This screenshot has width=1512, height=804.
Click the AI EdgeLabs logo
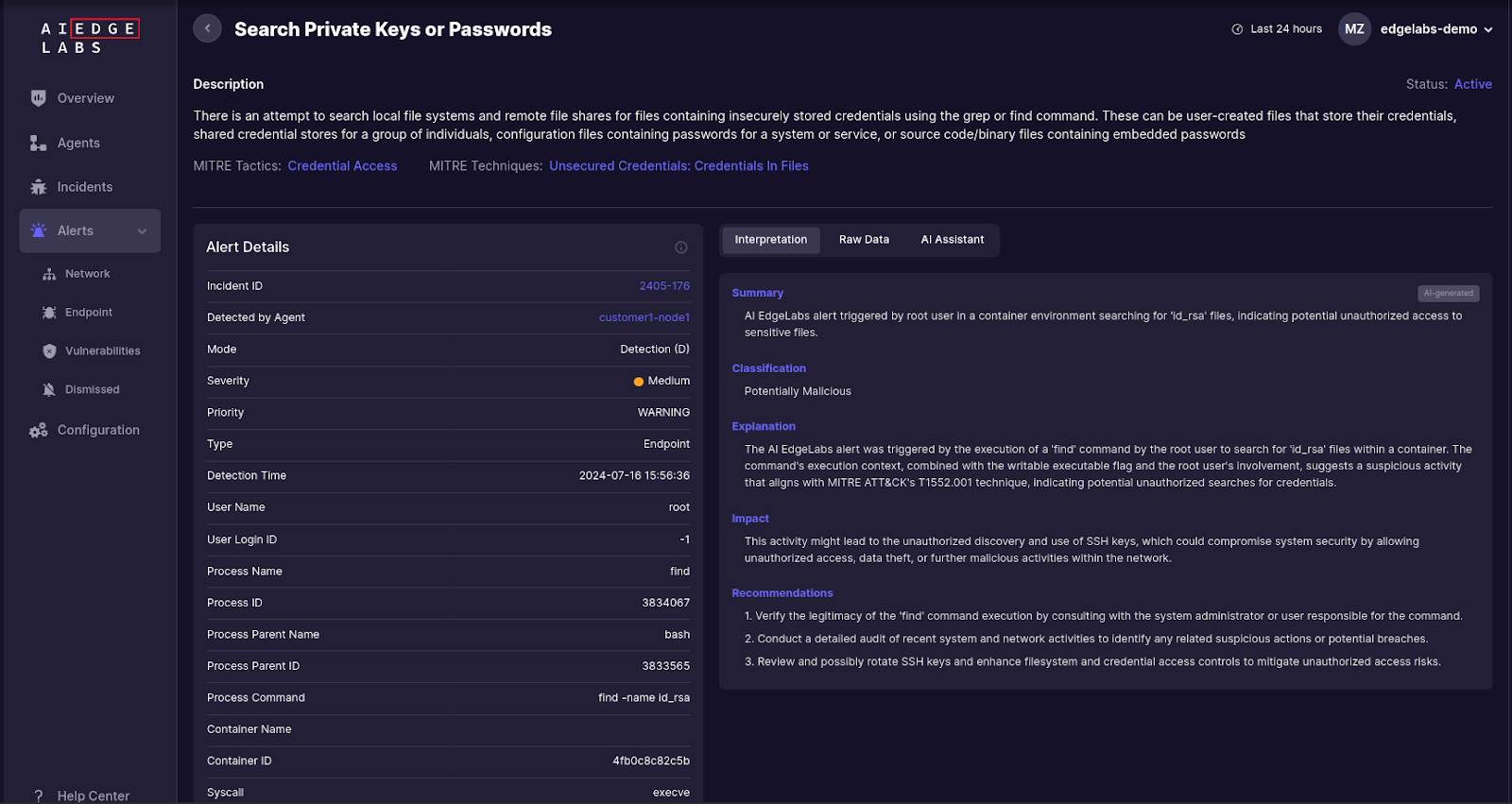90,38
